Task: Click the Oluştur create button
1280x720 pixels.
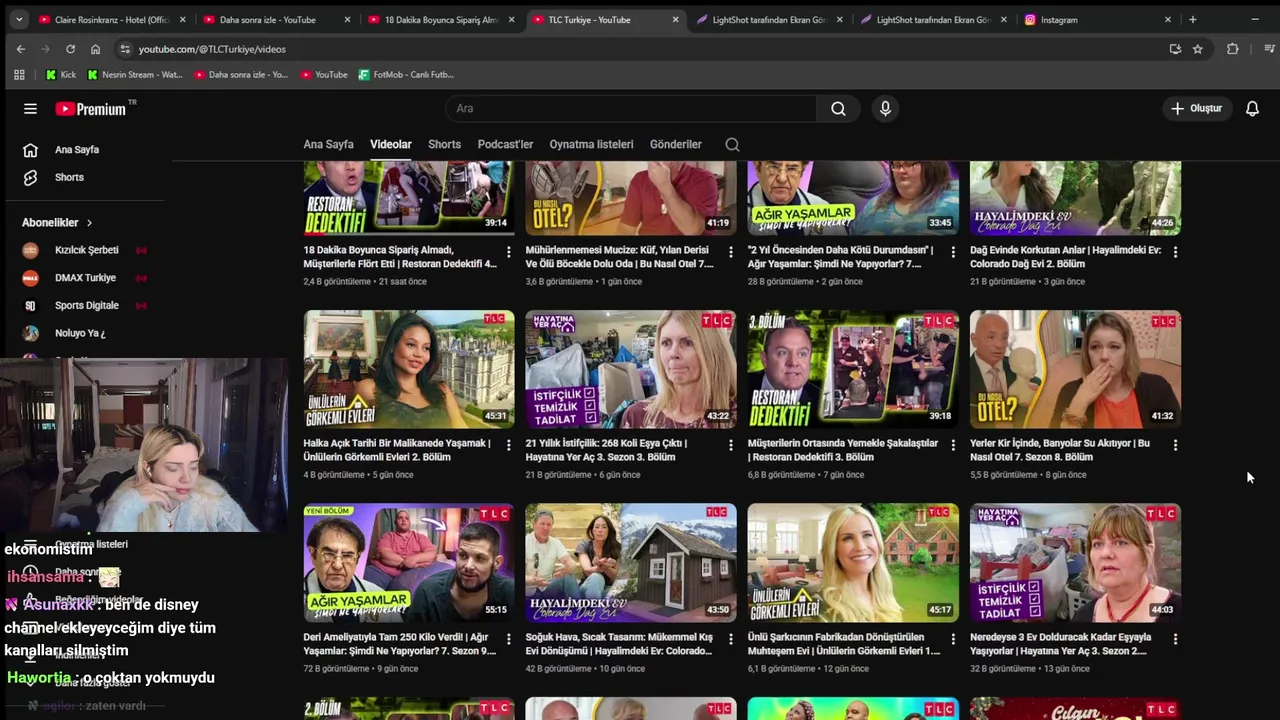Action: (1197, 108)
